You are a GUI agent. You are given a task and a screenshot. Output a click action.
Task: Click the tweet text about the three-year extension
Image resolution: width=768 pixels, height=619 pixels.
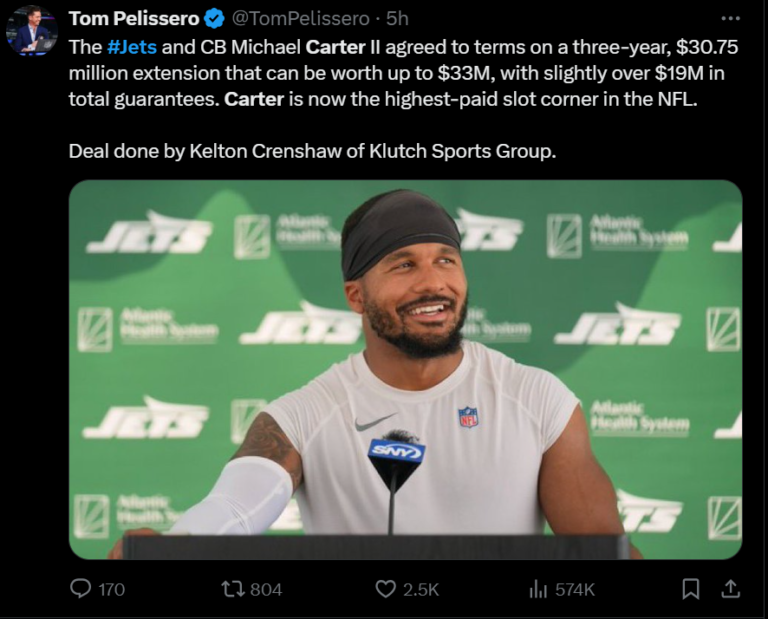pos(400,72)
